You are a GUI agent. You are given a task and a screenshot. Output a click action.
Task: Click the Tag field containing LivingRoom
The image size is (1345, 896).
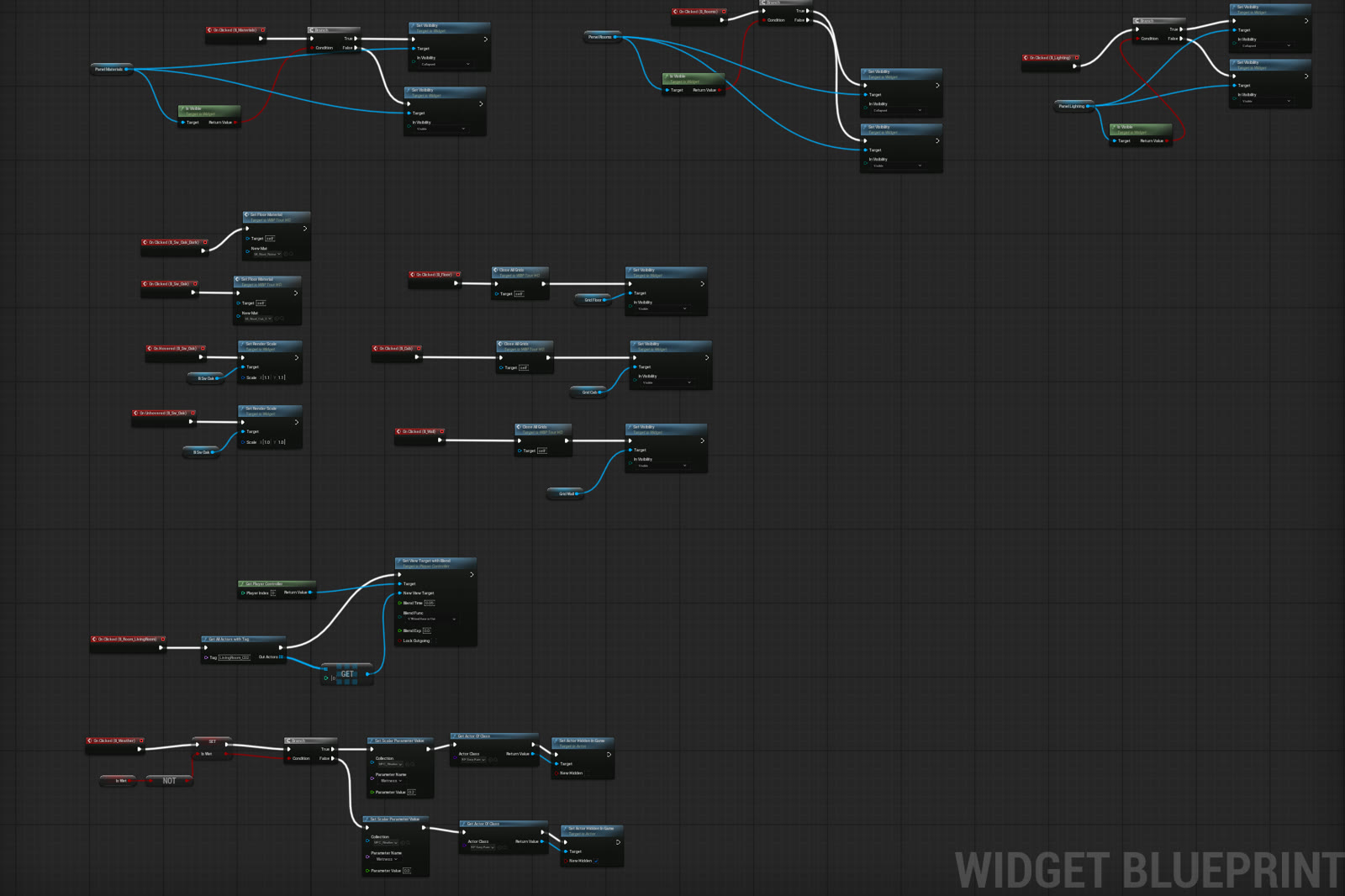tap(235, 657)
